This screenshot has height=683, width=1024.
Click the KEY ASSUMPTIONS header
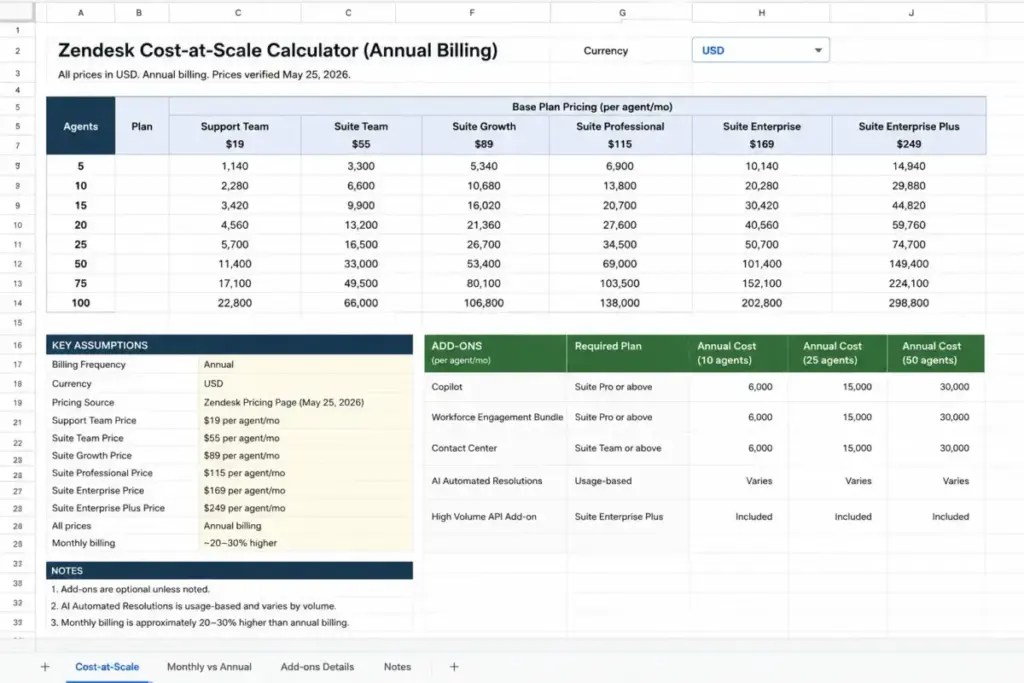229,345
